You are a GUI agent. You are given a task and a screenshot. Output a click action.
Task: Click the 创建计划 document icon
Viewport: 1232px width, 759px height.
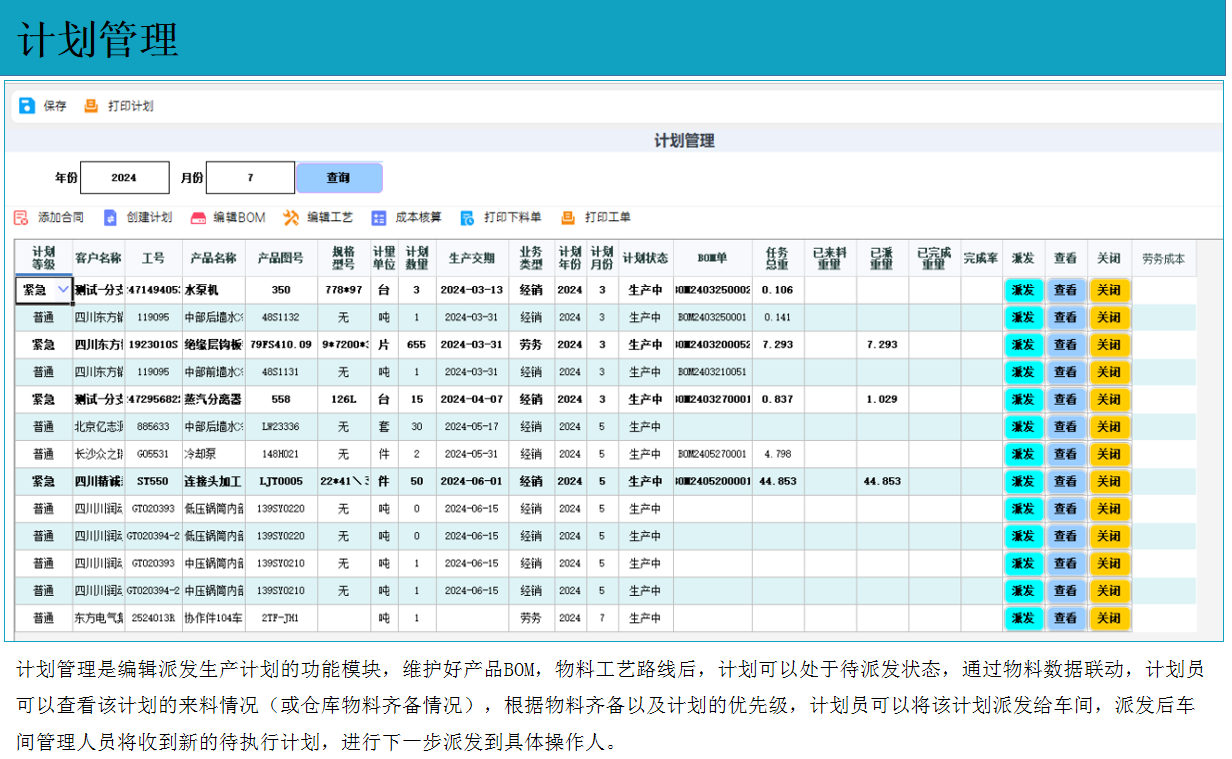(110, 218)
